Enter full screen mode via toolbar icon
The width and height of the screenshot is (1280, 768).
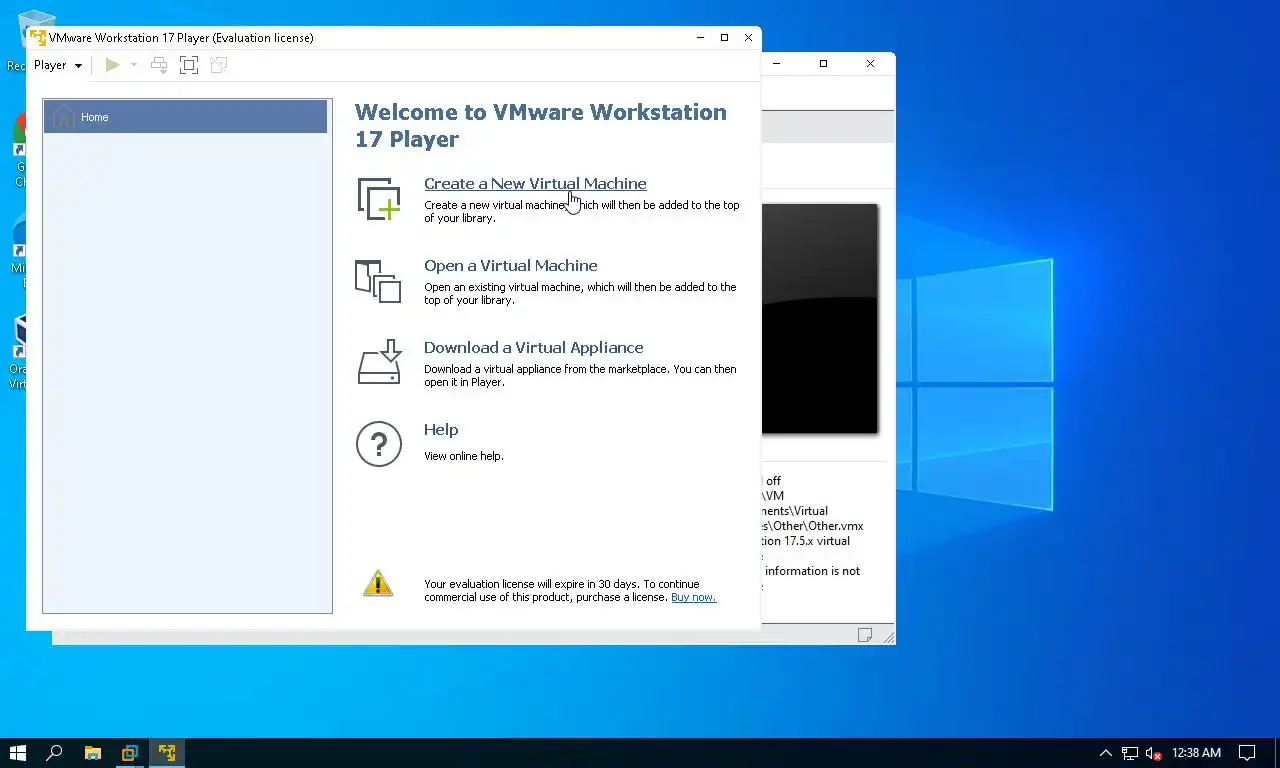tap(189, 65)
